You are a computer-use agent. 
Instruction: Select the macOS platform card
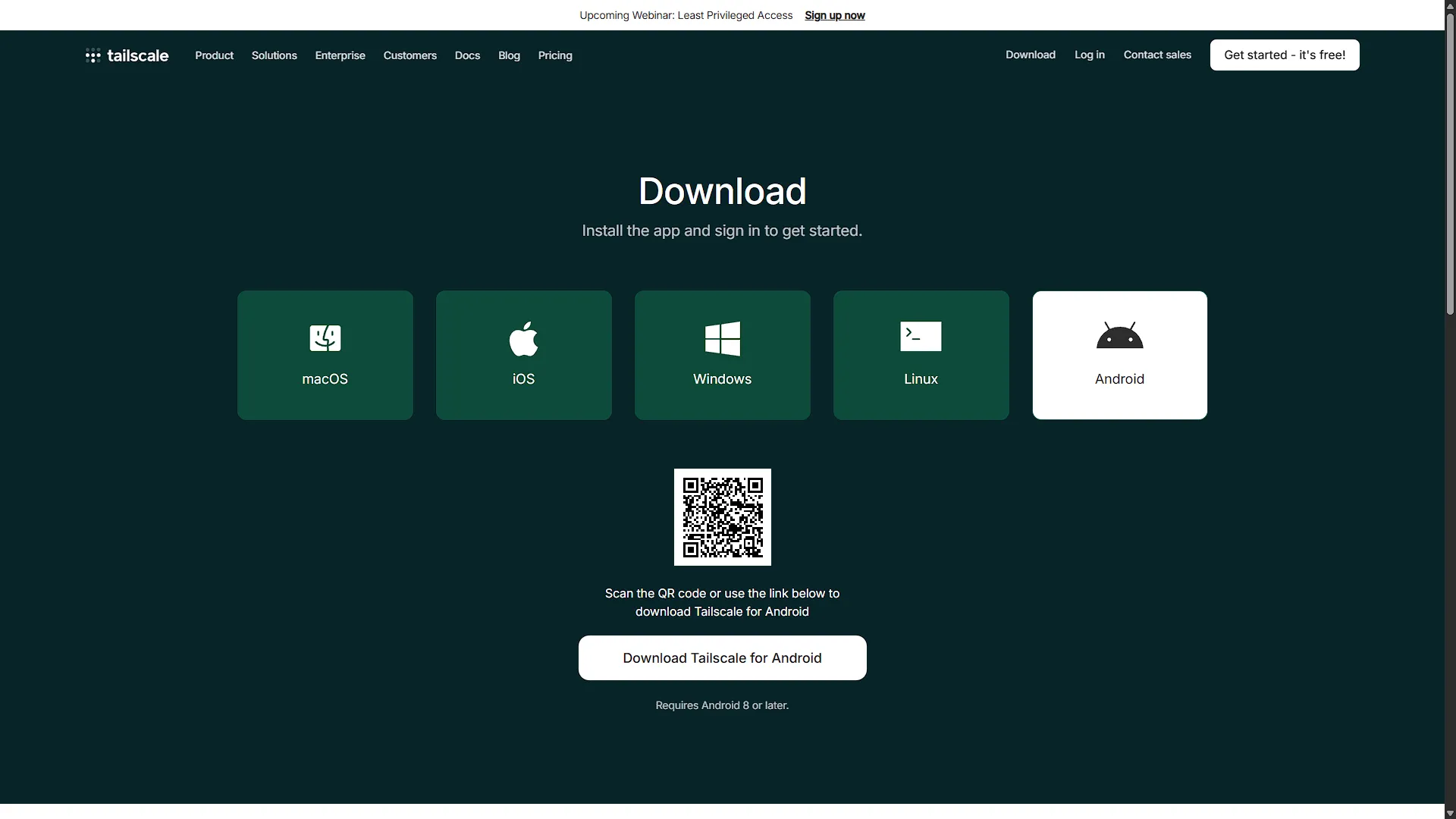(x=325, y=355)
